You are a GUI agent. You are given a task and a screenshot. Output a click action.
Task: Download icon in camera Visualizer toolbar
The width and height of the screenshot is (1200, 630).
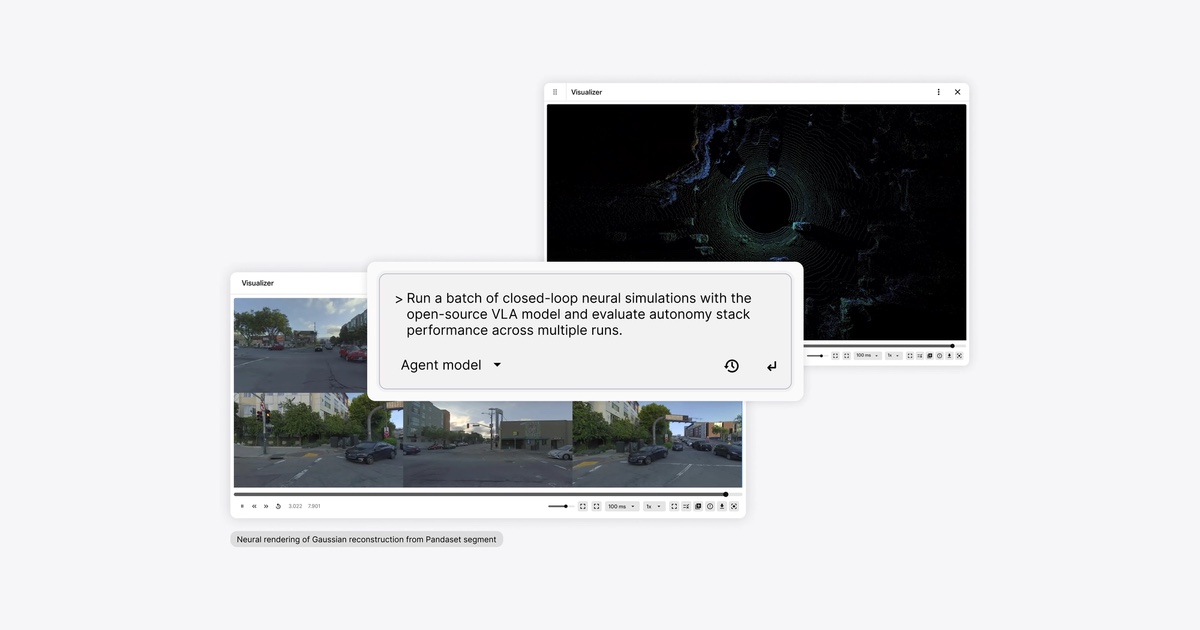(x=722, y=506)
